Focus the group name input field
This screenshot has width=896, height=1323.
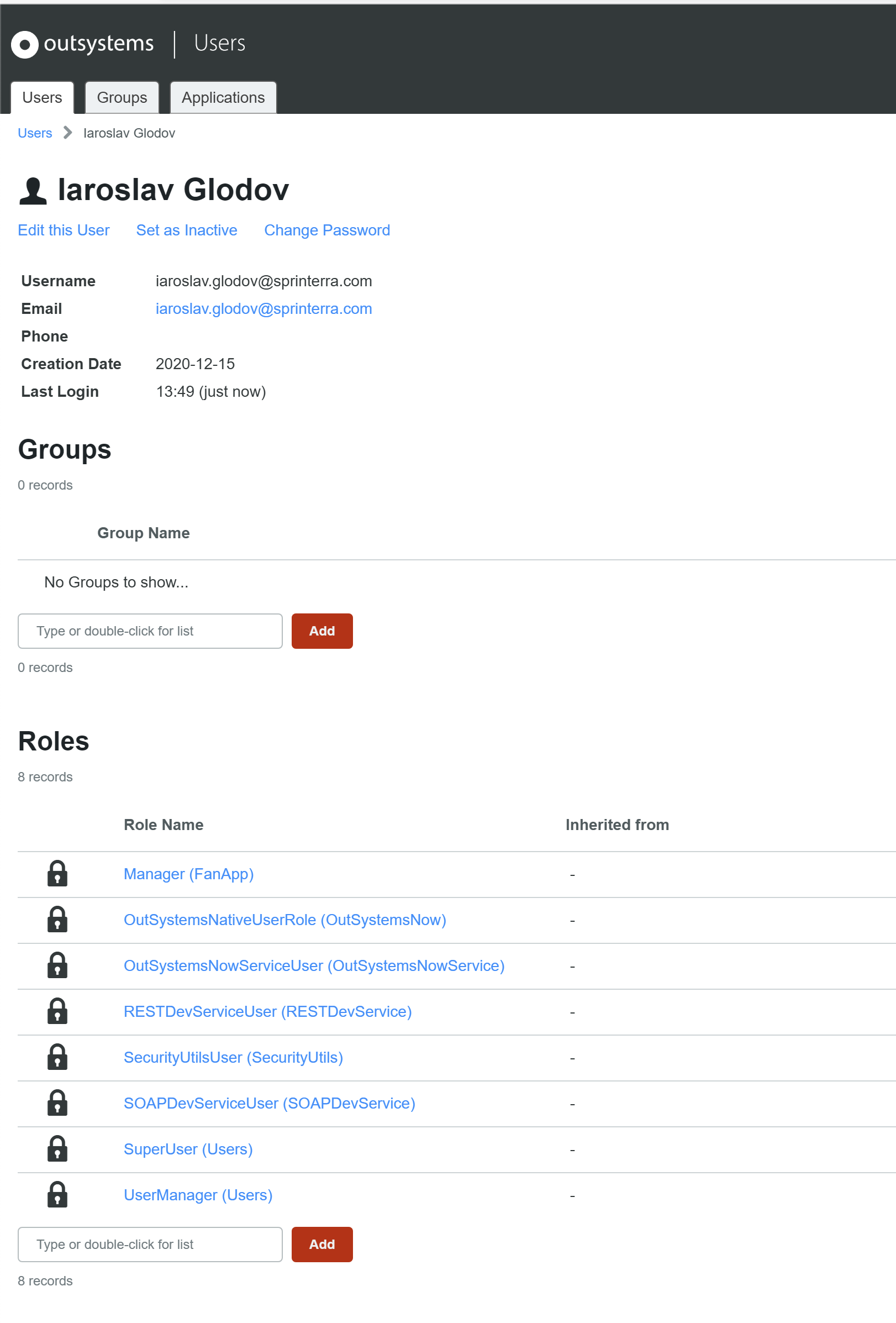pyautogui.click(x=150, y=631)
